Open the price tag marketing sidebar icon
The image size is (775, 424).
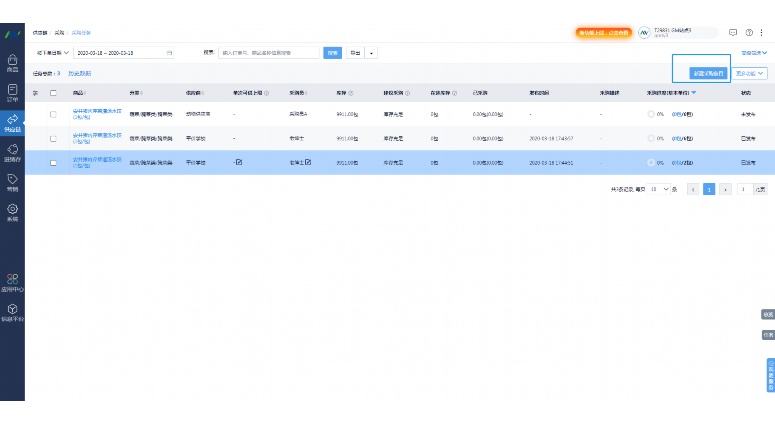tap(12, 179)
